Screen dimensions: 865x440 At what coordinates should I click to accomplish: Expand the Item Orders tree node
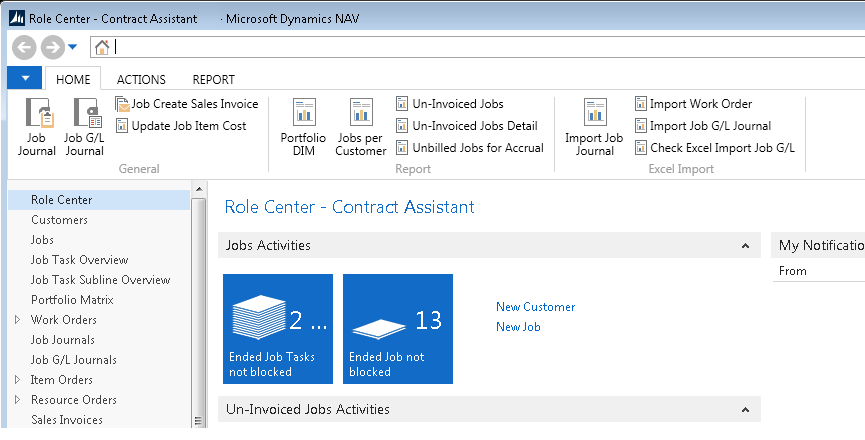coord(18,380)
